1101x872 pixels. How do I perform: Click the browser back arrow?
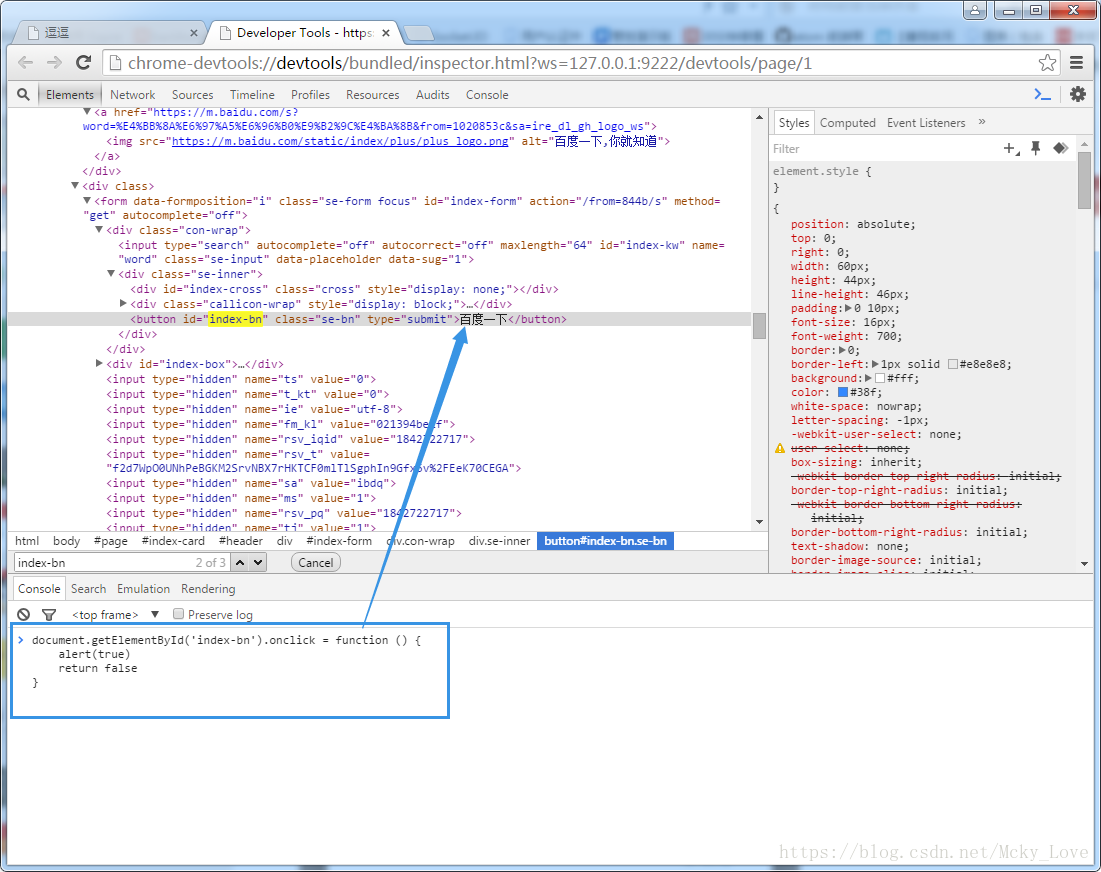coord(25,62)
